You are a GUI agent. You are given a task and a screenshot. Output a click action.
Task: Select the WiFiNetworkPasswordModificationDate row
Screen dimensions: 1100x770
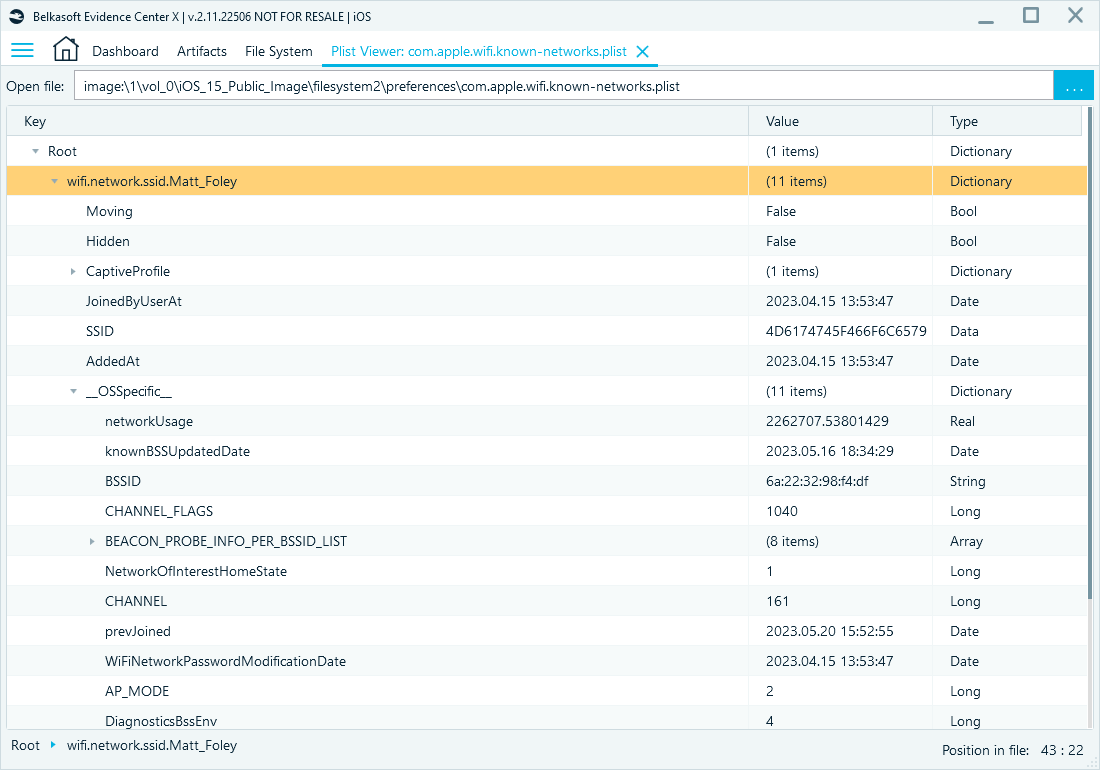(546, 661)
